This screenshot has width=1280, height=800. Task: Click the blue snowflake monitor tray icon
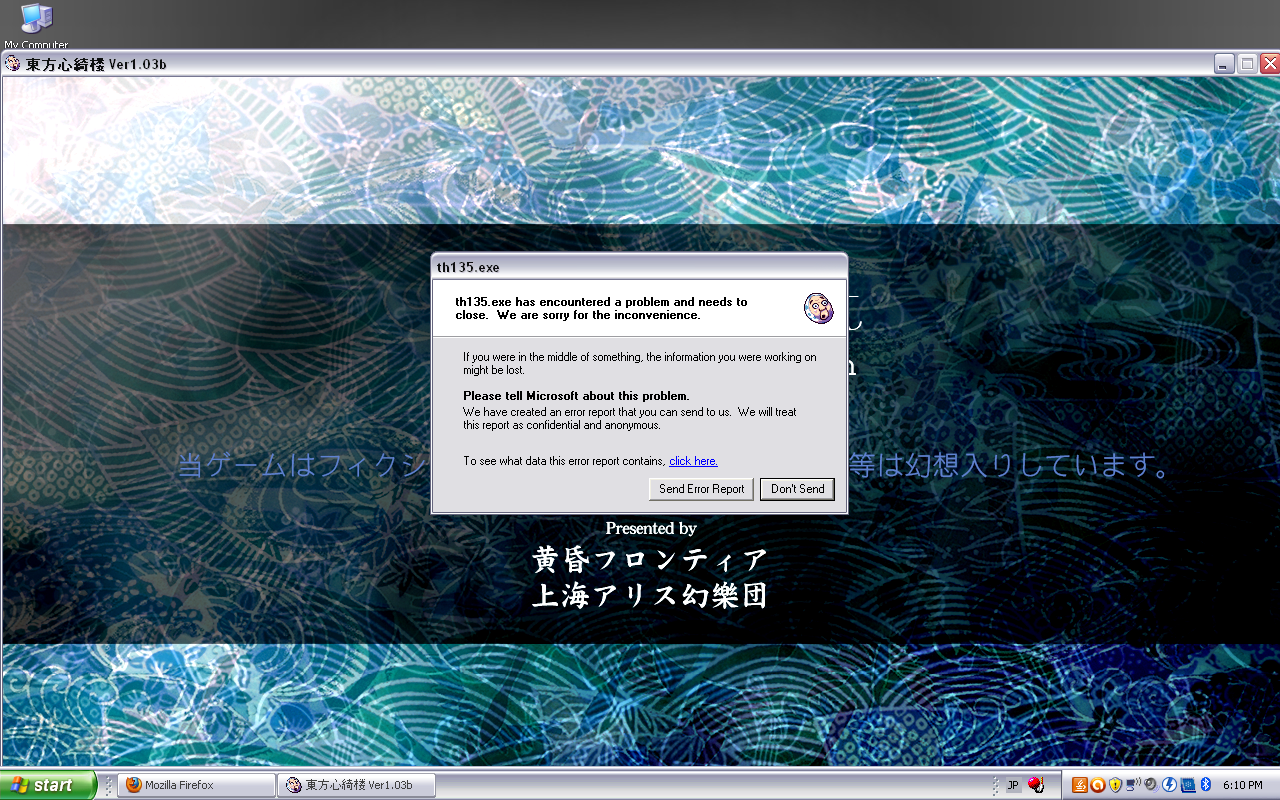tap(1188, 785)
